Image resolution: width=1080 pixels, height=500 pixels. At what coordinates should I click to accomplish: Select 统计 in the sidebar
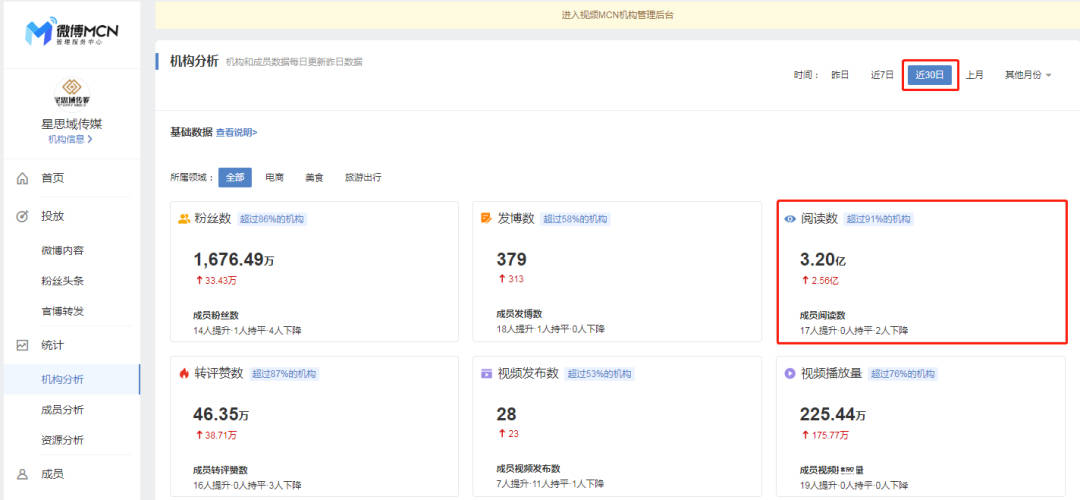point(52,345)
